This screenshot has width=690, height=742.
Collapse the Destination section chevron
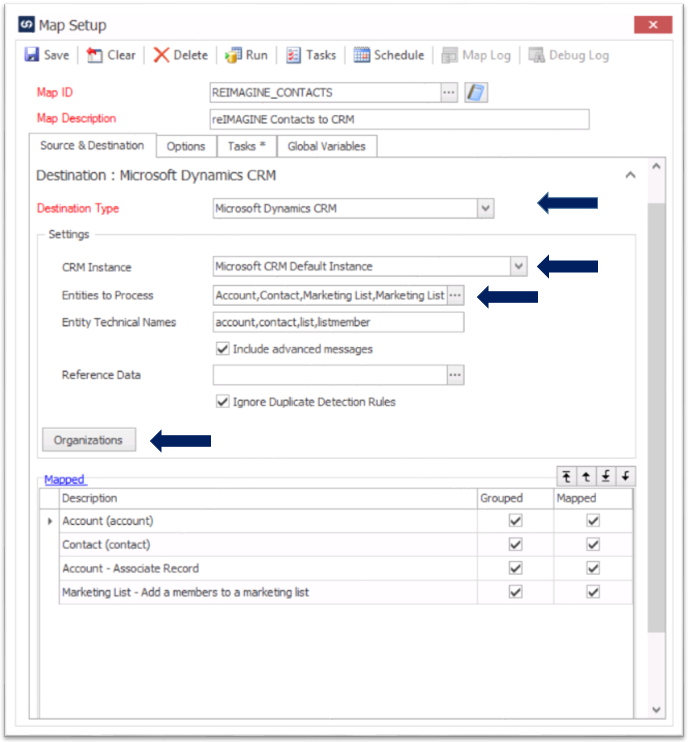[x=630, y=175]
